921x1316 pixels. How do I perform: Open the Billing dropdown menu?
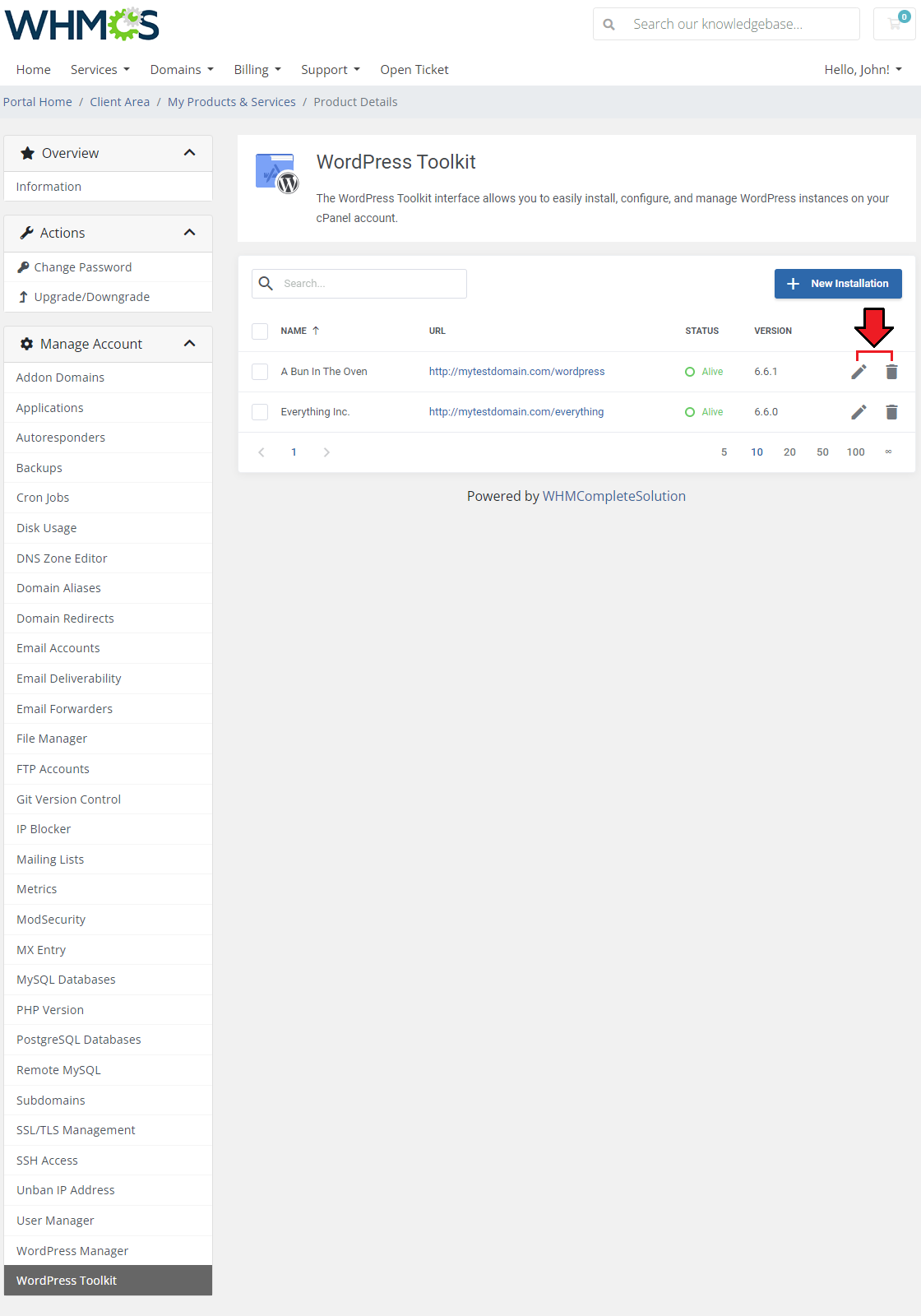257,70
